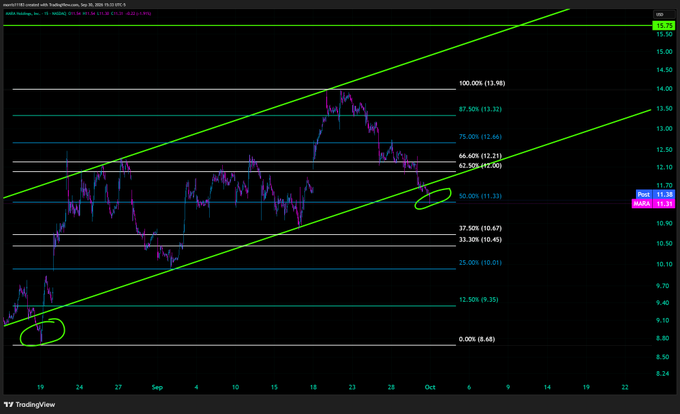
Task: Click the 12.10 price axis label
Action: (x=664, y=167)
